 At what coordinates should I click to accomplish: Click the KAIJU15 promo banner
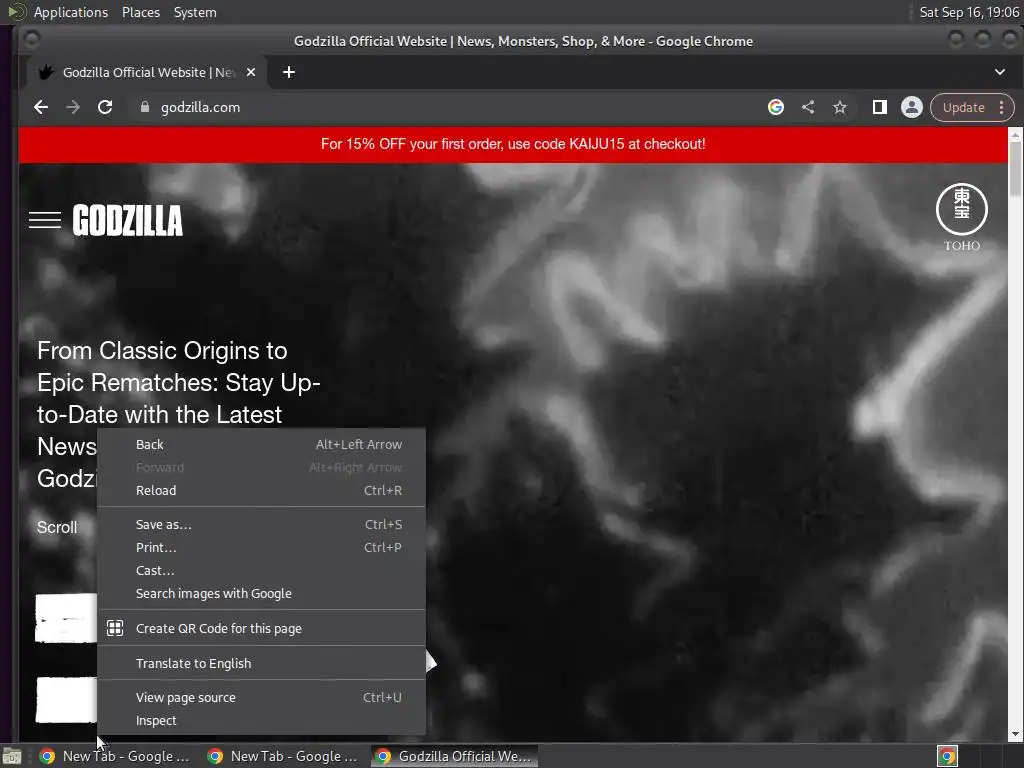[x=513, y=144]
